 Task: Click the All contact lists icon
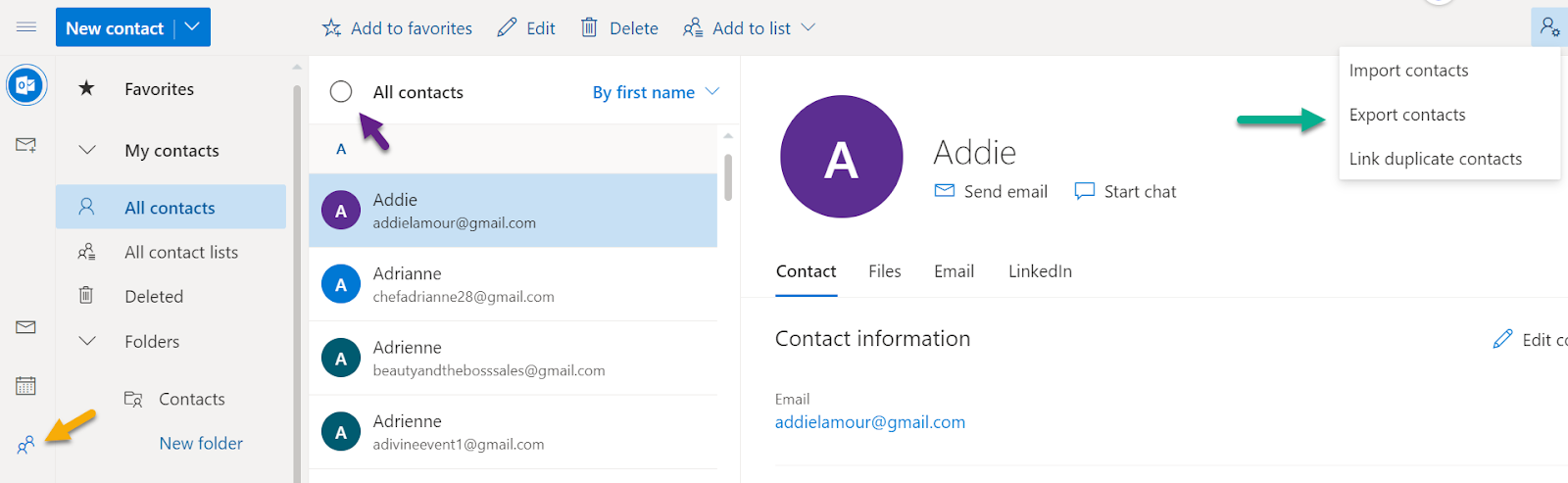pos(86,252)
